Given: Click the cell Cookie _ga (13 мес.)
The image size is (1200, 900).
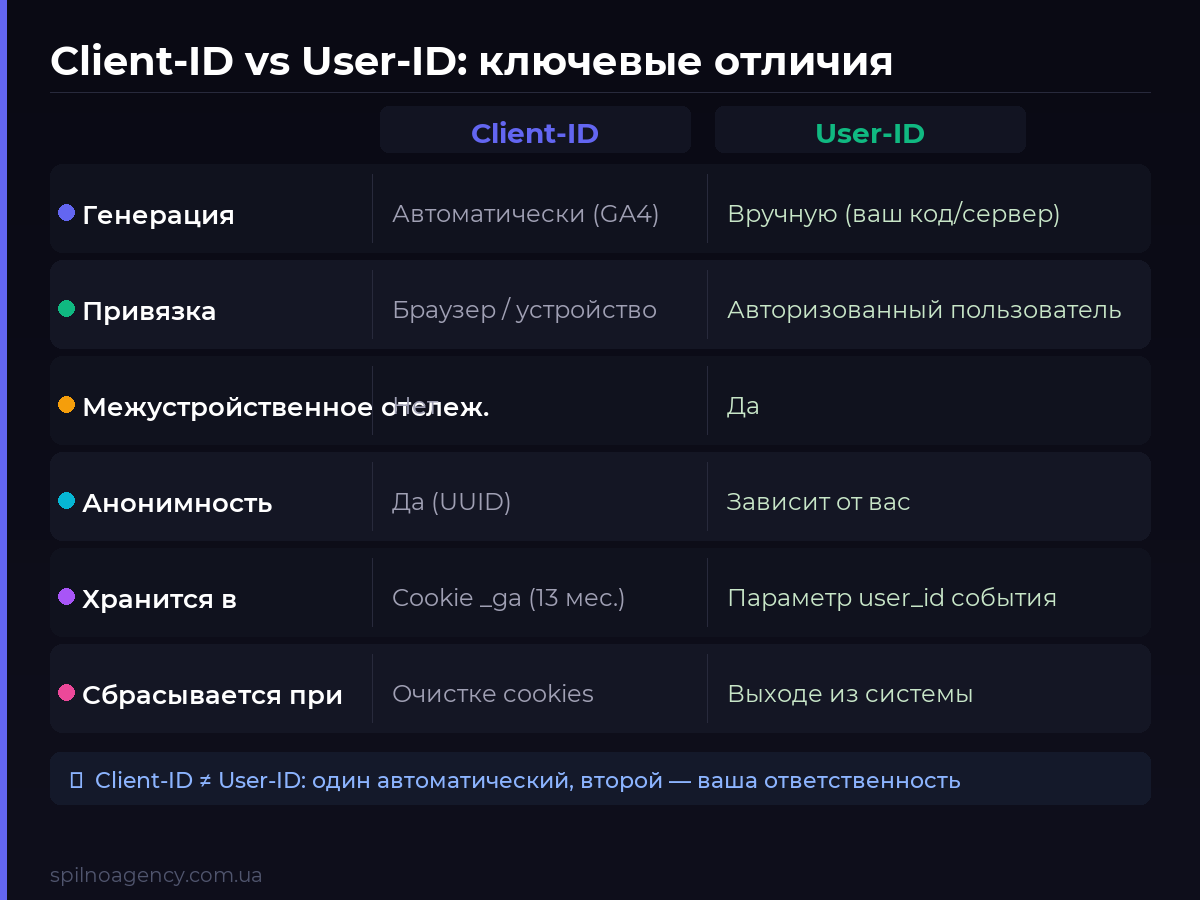Looking at the screenshot, I should click(x=508, y=598).
